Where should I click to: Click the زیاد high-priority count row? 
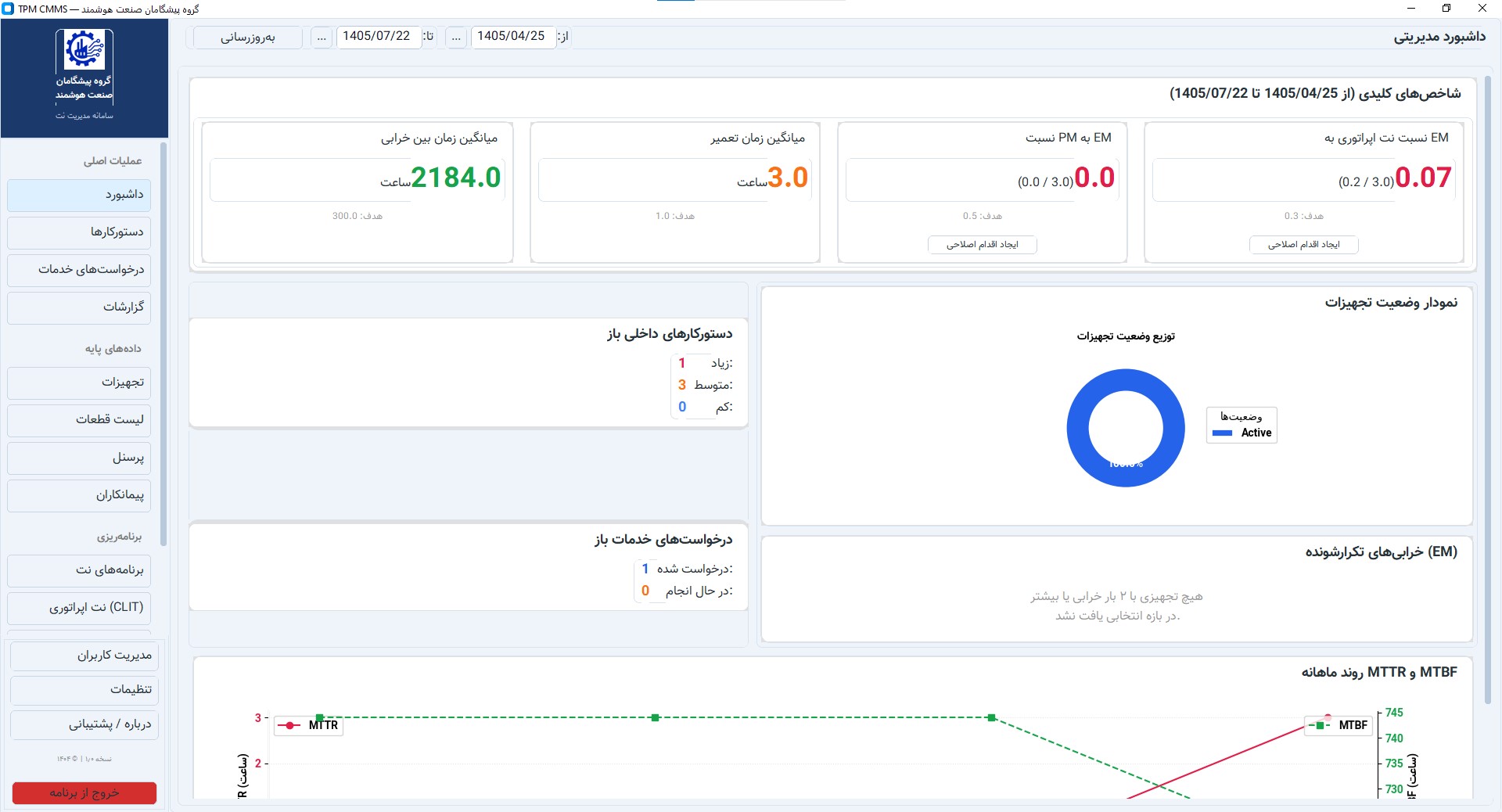pyautogui.click(x=704, y=363)
